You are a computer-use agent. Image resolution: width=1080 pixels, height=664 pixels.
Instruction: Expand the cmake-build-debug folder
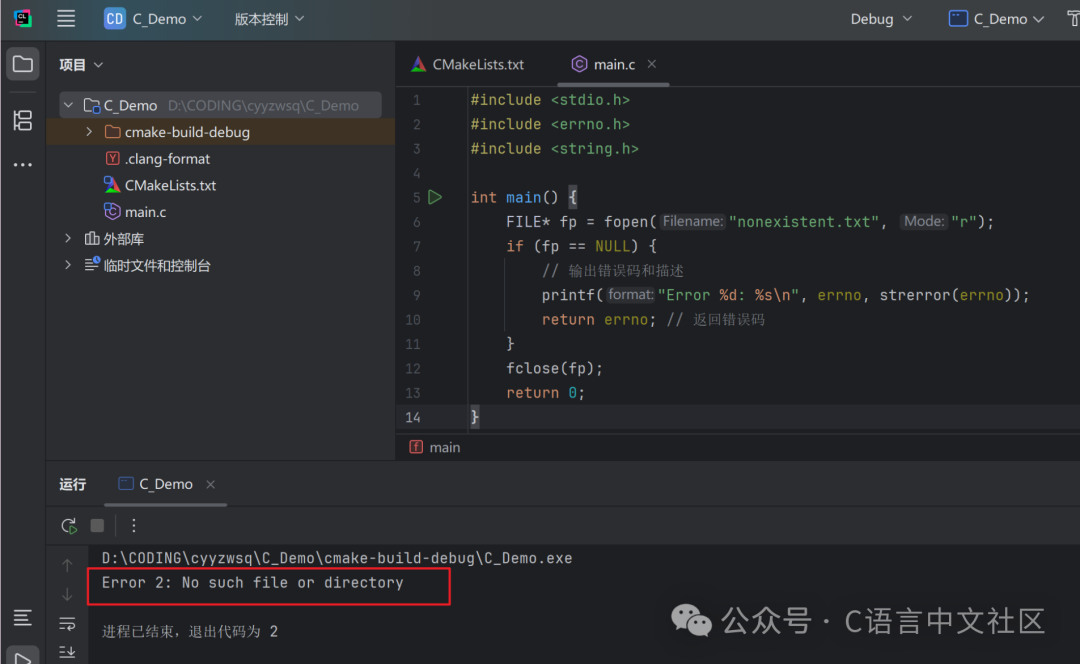(90, 132)
